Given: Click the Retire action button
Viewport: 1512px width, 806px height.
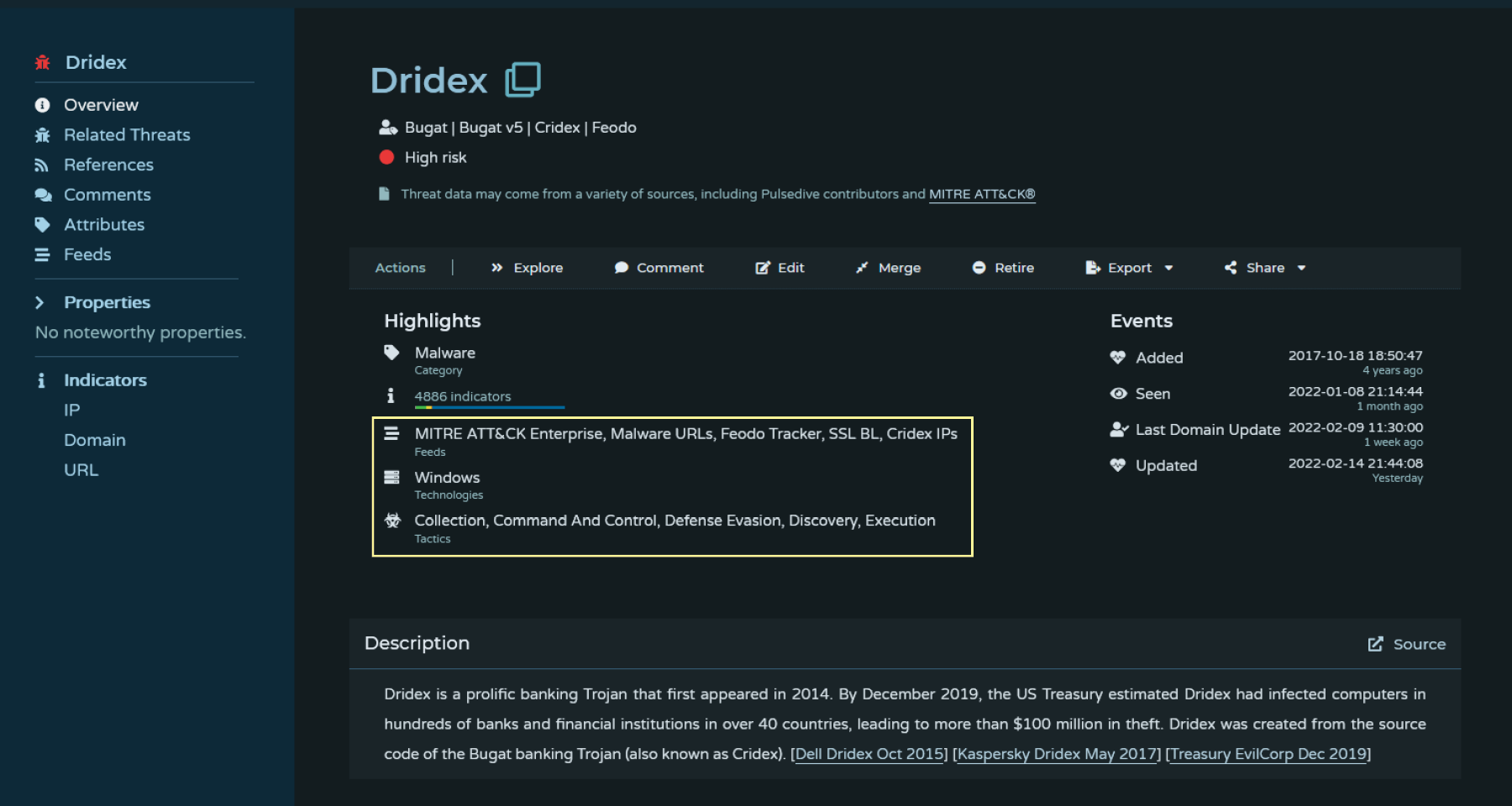Looking at the screenshot, I should (1003, 268).
